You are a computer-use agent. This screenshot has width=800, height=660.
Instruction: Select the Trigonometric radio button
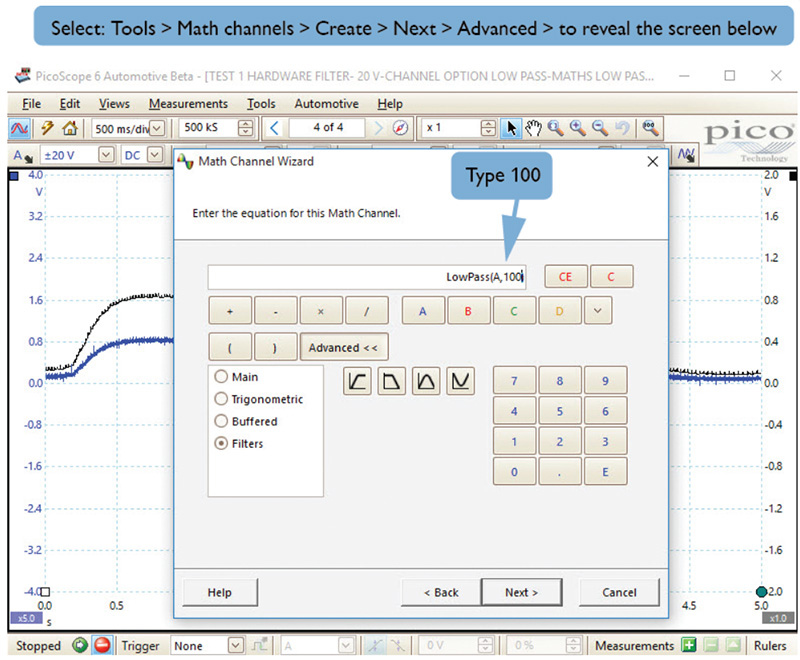(221, 399)
